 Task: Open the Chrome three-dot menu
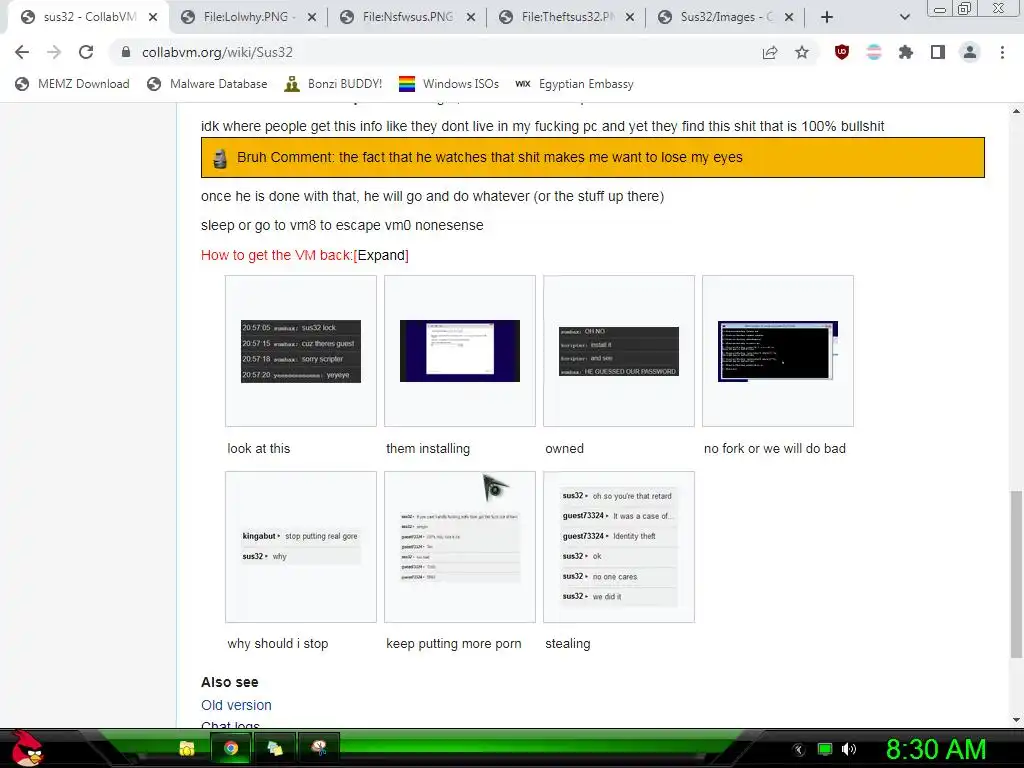pos(1002,52)
